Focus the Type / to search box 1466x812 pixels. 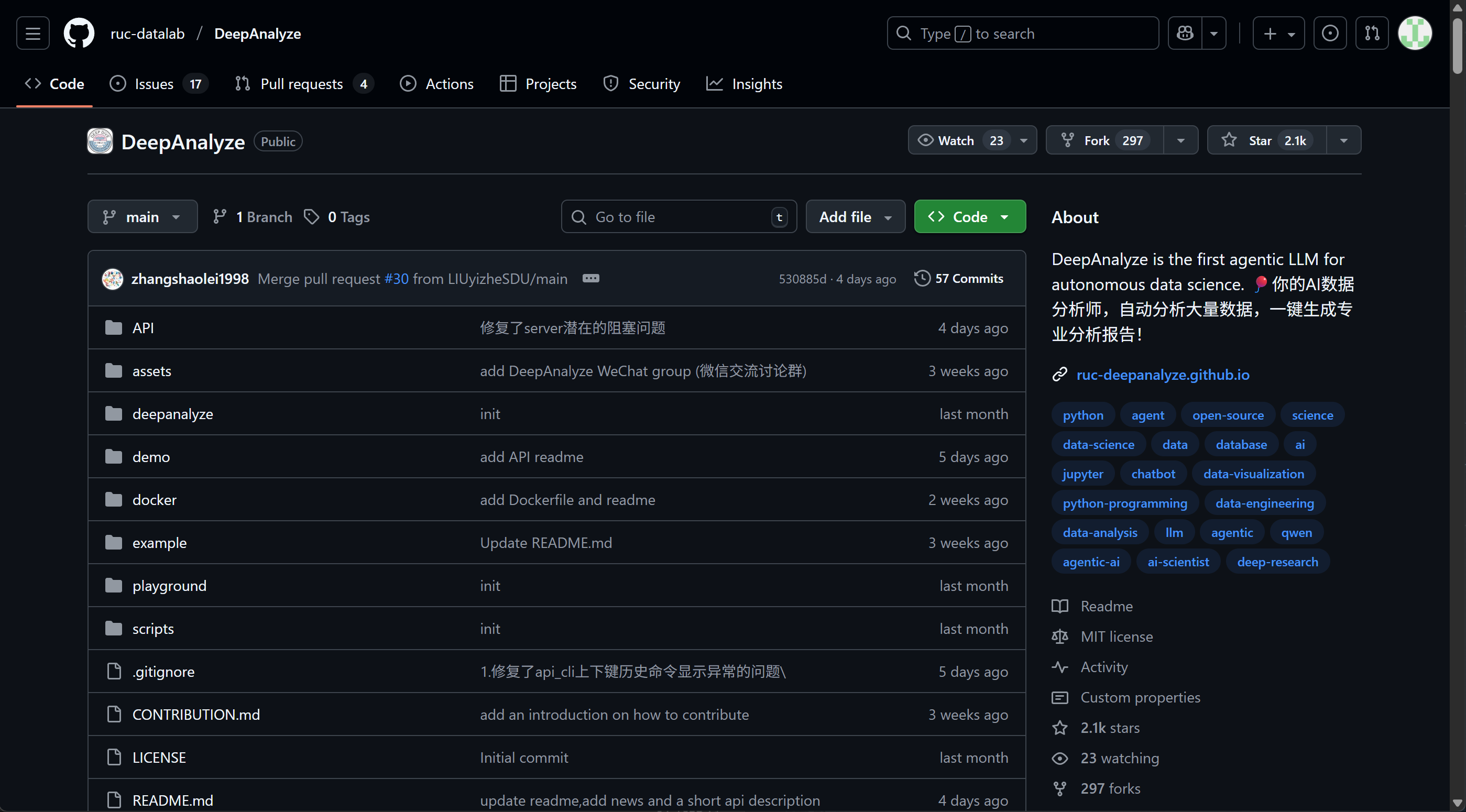[x=1023, y=34]
